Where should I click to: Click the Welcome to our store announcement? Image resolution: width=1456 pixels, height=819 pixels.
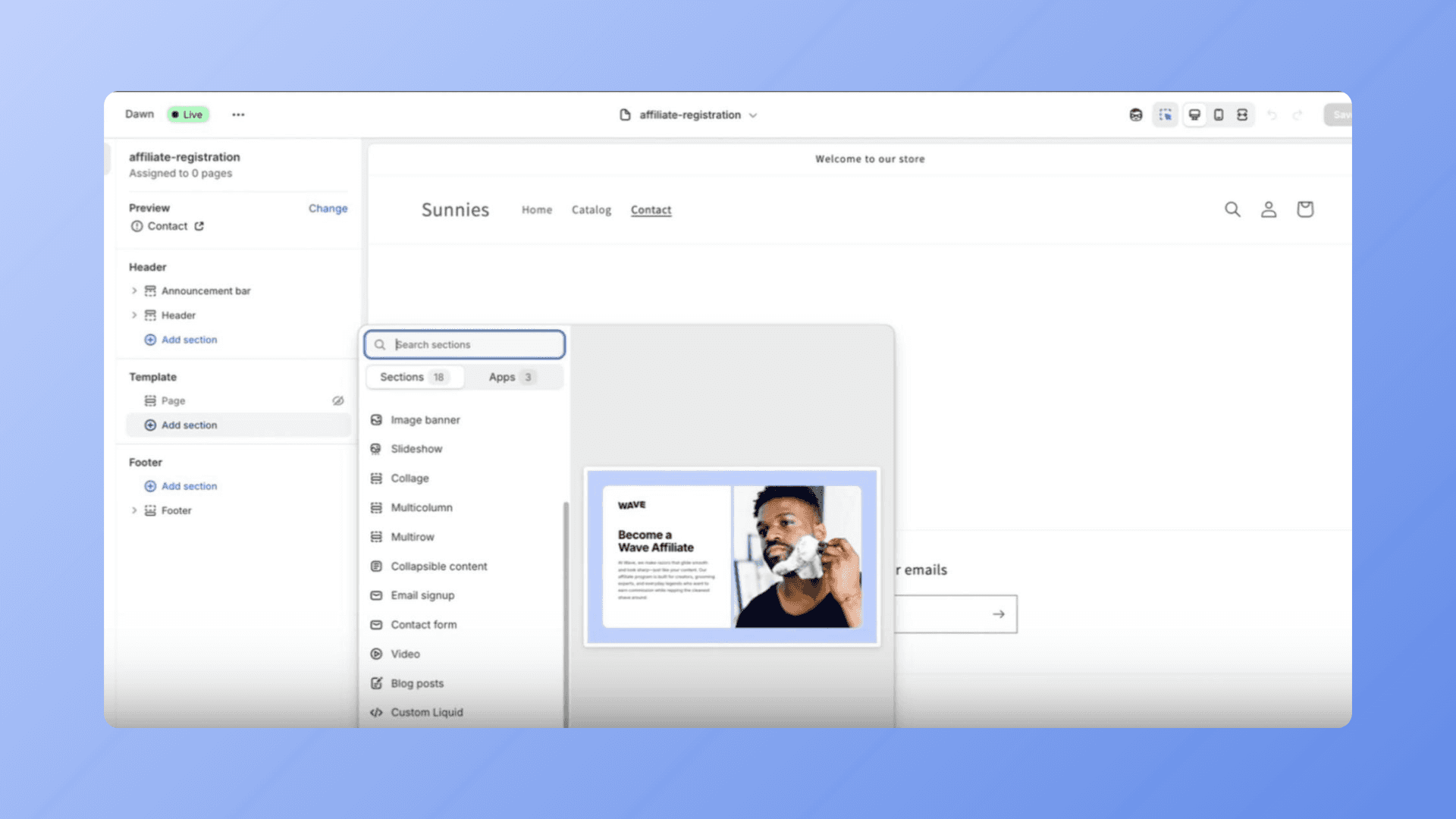tap(870, 159)
